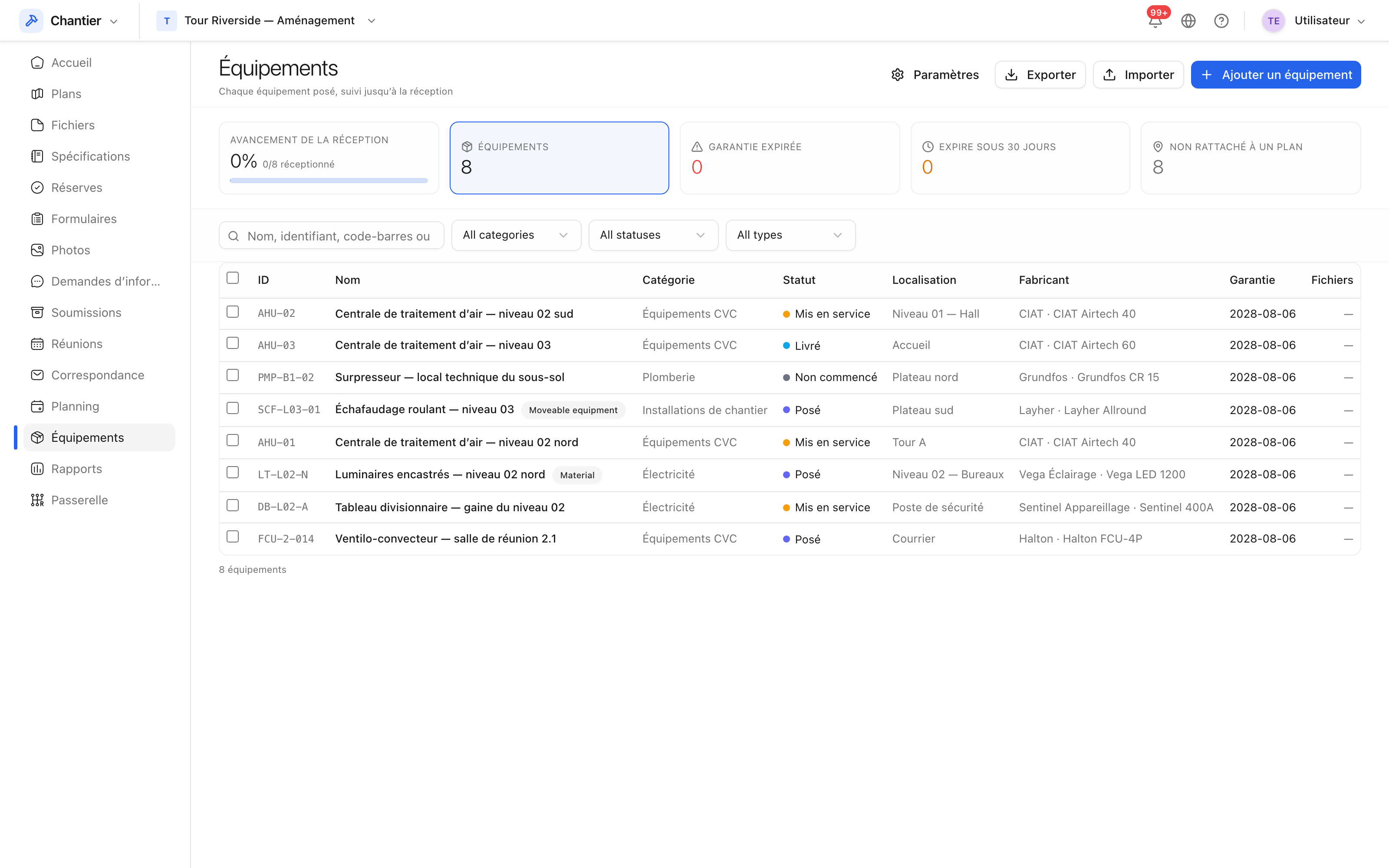1389x868 pixels.
Task: Check the PMP-B1-02 row checkbox
Action: pos(233,375)
